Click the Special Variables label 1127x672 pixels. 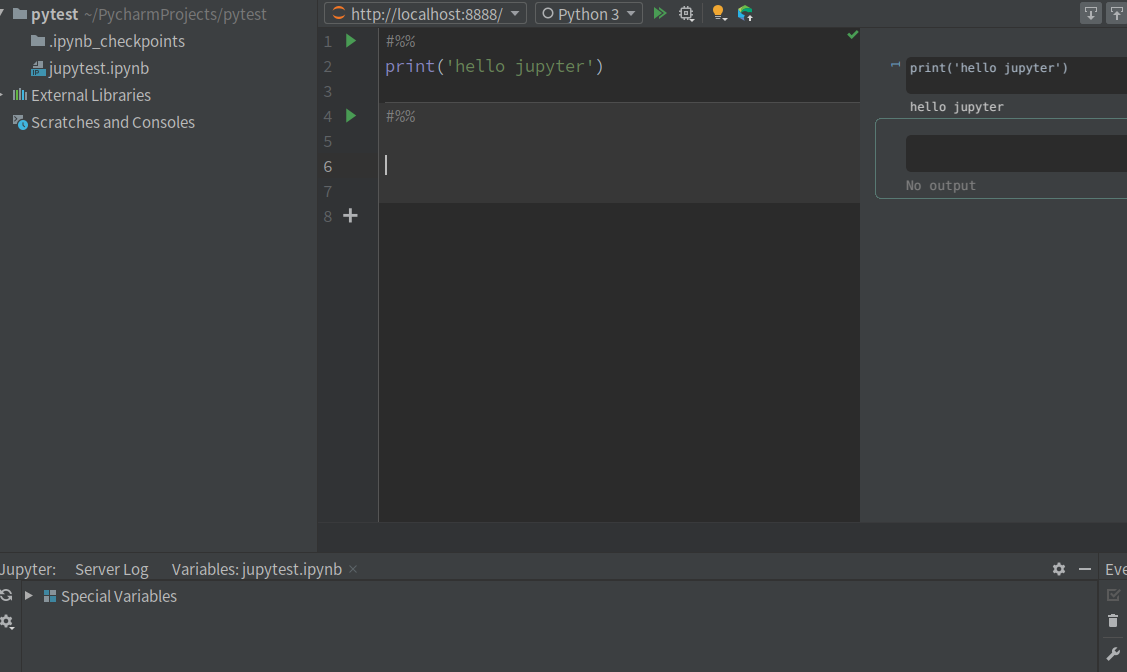[x=119, y=596]
